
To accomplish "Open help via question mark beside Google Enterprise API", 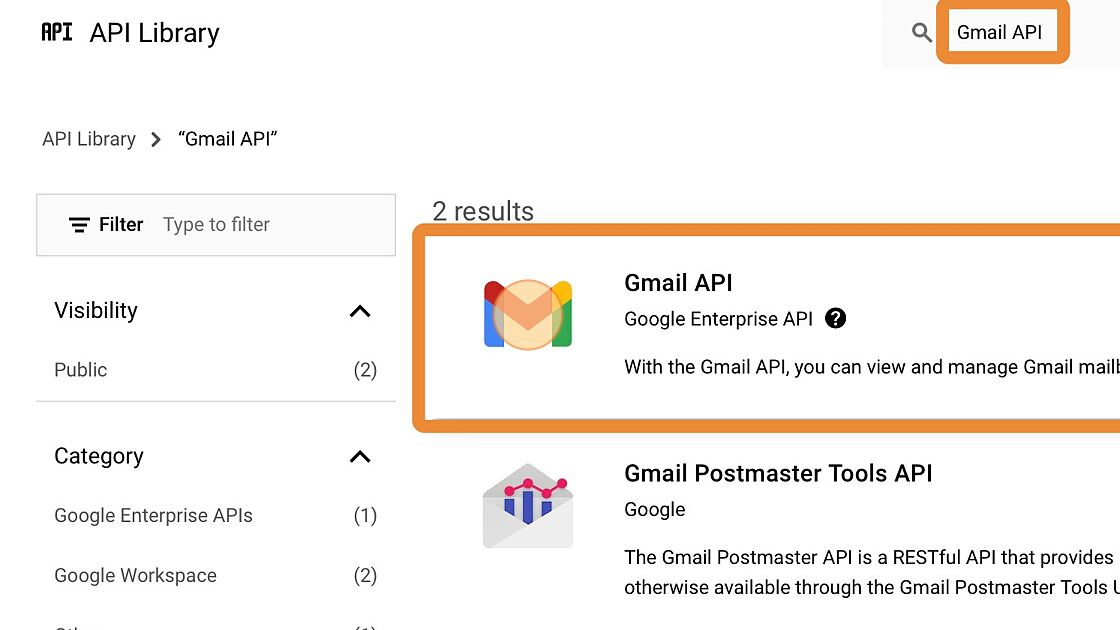I will [x=835, y=318].
